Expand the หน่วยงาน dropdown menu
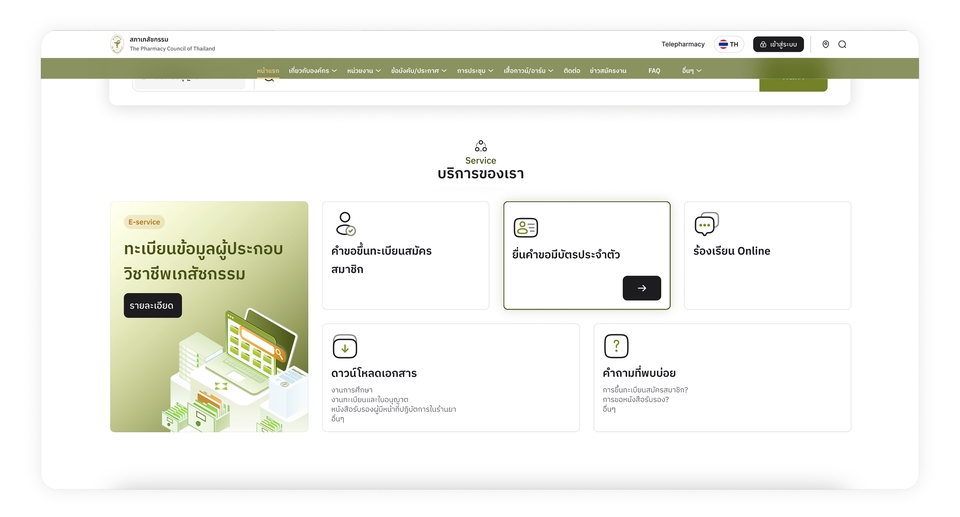Image resolution: width=960 pixels, height=517 pixels. coord(364,71)
